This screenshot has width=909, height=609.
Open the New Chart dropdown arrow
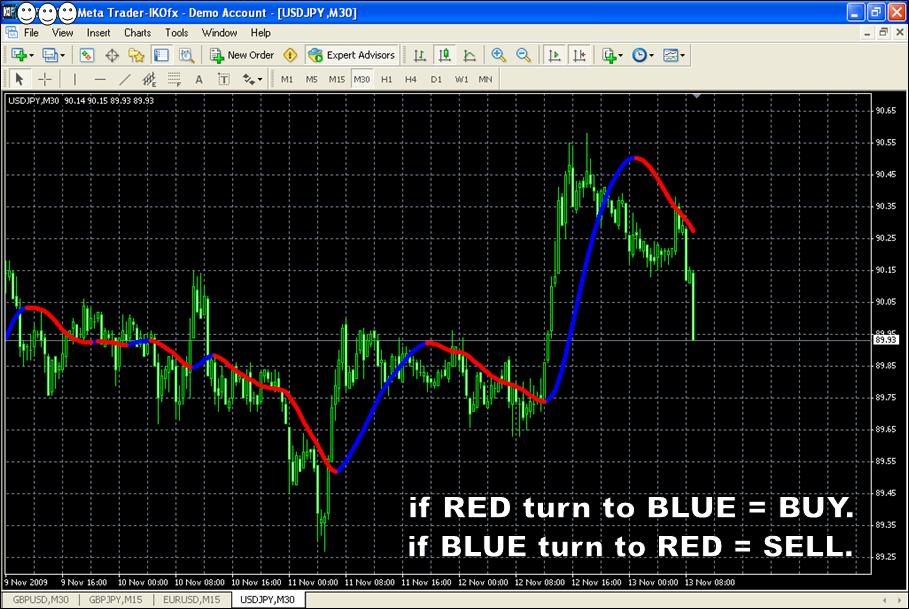click(x=31, y=56)
